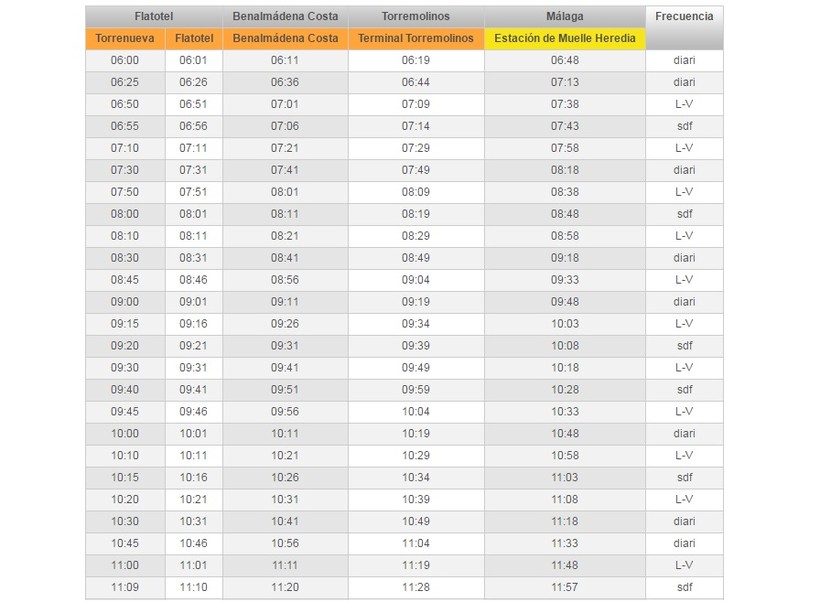Screen dimensions: 820x602
Task: Select the Benalmádena Costa orange subheader
Action: pyautogui.click(x=285, y=38)
